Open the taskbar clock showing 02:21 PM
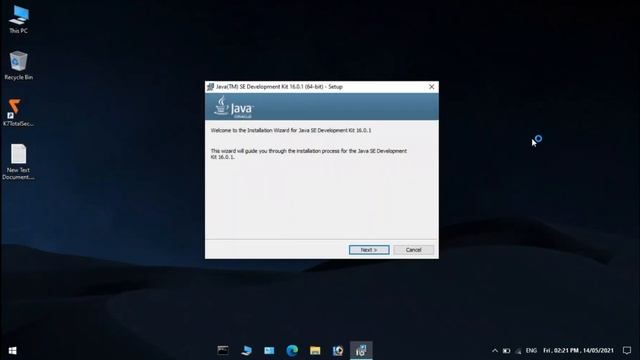The image size is (640, 360). coord(578,351)
